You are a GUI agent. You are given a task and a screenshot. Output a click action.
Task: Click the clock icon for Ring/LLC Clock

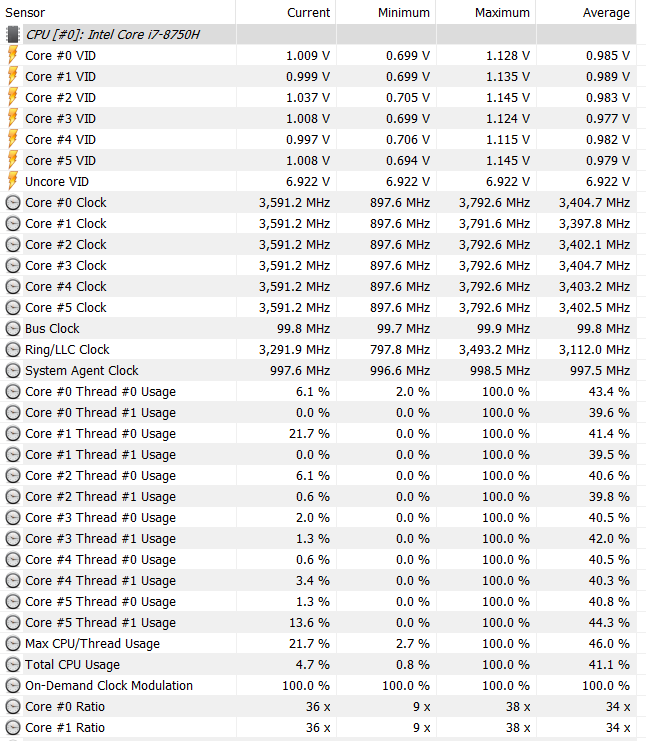click(x=13, y=350)
